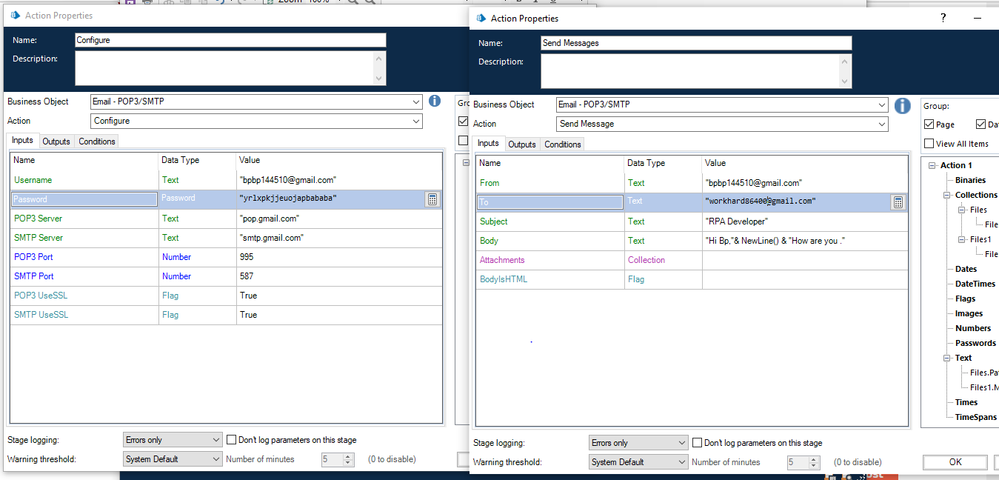Collapse the Text tree node

947,358
